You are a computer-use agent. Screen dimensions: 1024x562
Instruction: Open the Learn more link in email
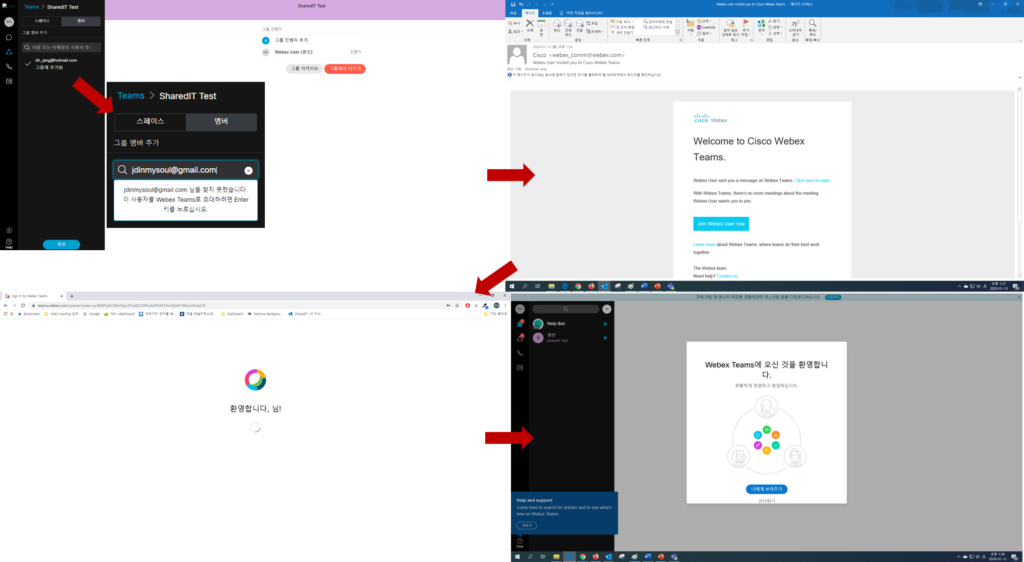click(x=704, y=244)
